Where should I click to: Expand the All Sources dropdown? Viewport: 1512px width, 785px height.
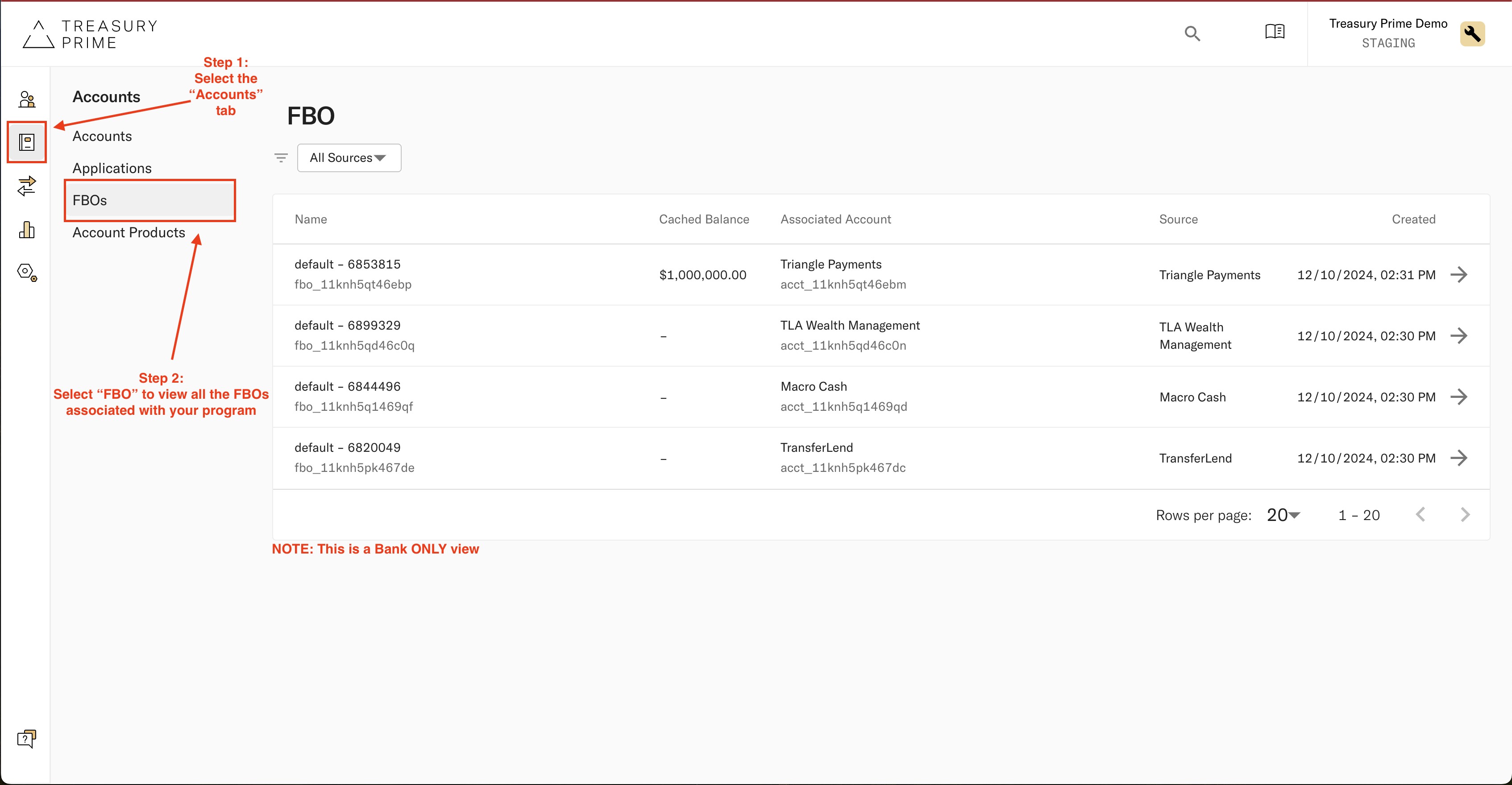[x=349, y=158]
